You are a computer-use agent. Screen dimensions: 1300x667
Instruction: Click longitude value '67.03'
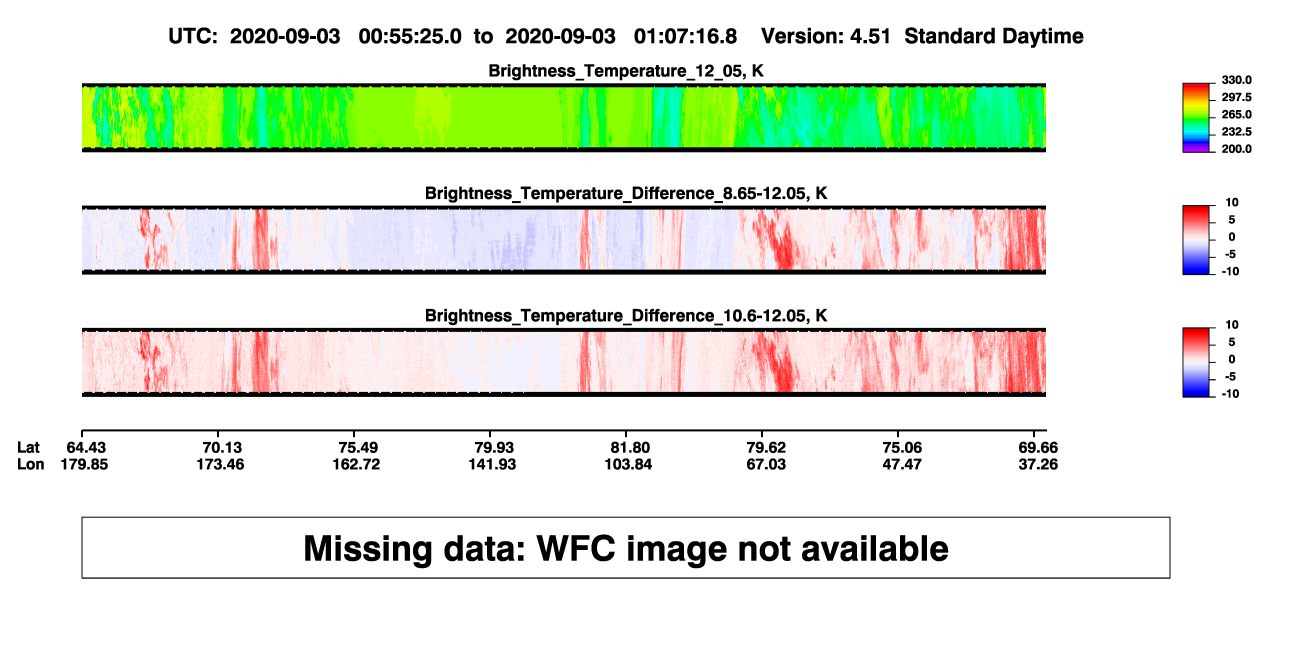(766, 465)
